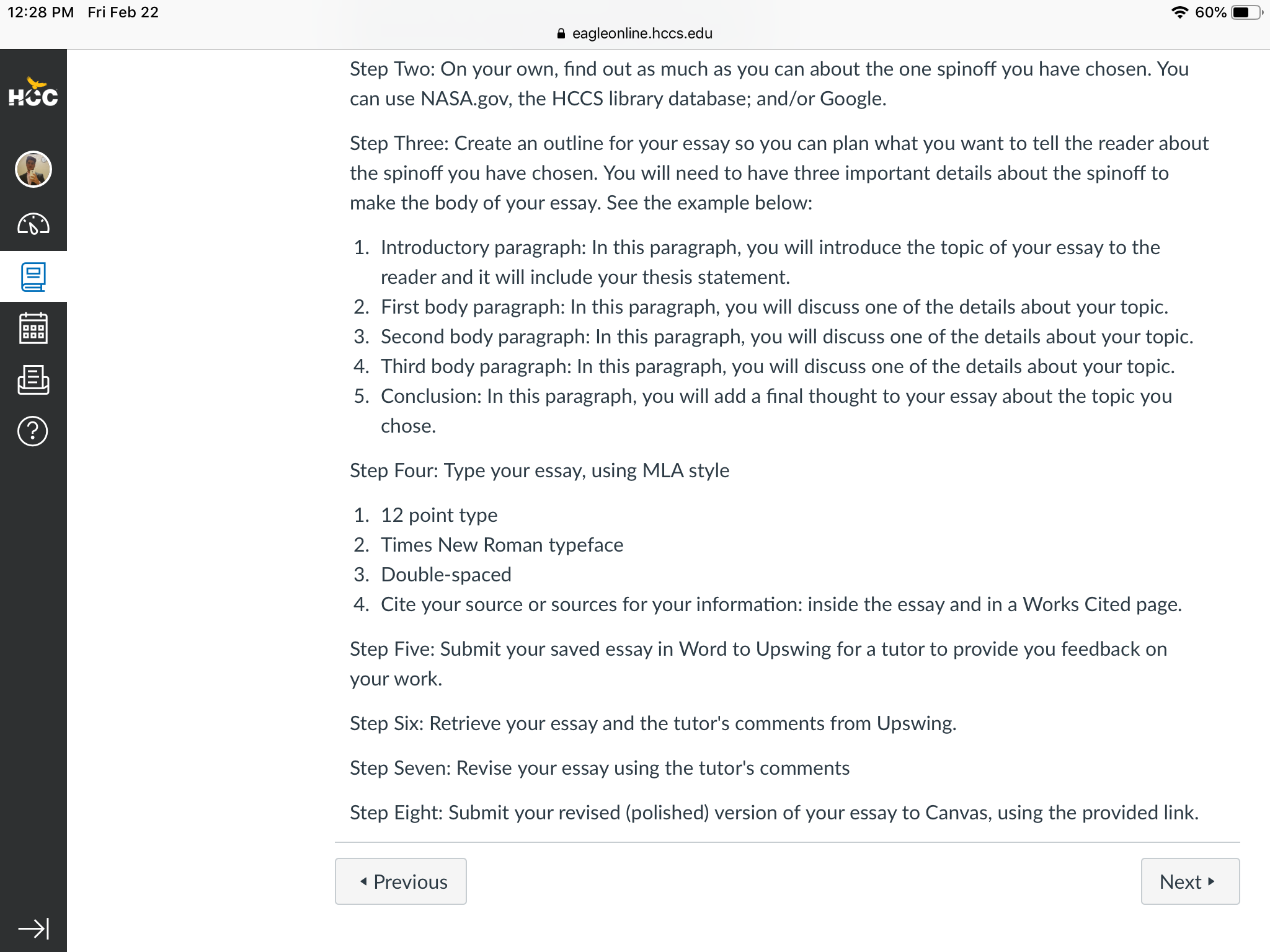Go to the Dashboard speedometer icon
The image size is (1270, 952).
coord(33,224)
